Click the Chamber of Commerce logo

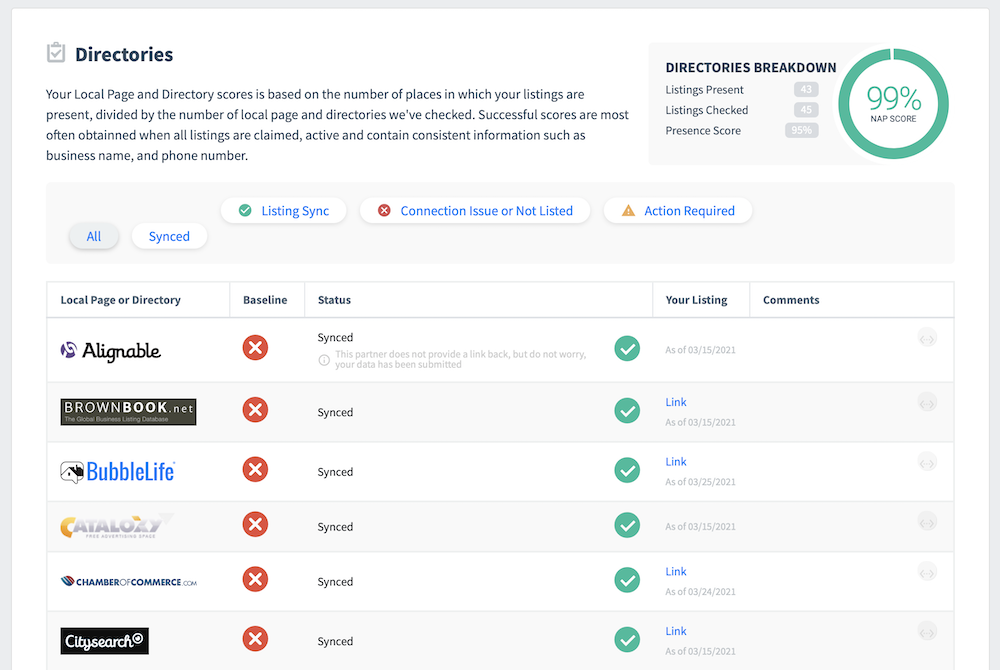129,581
